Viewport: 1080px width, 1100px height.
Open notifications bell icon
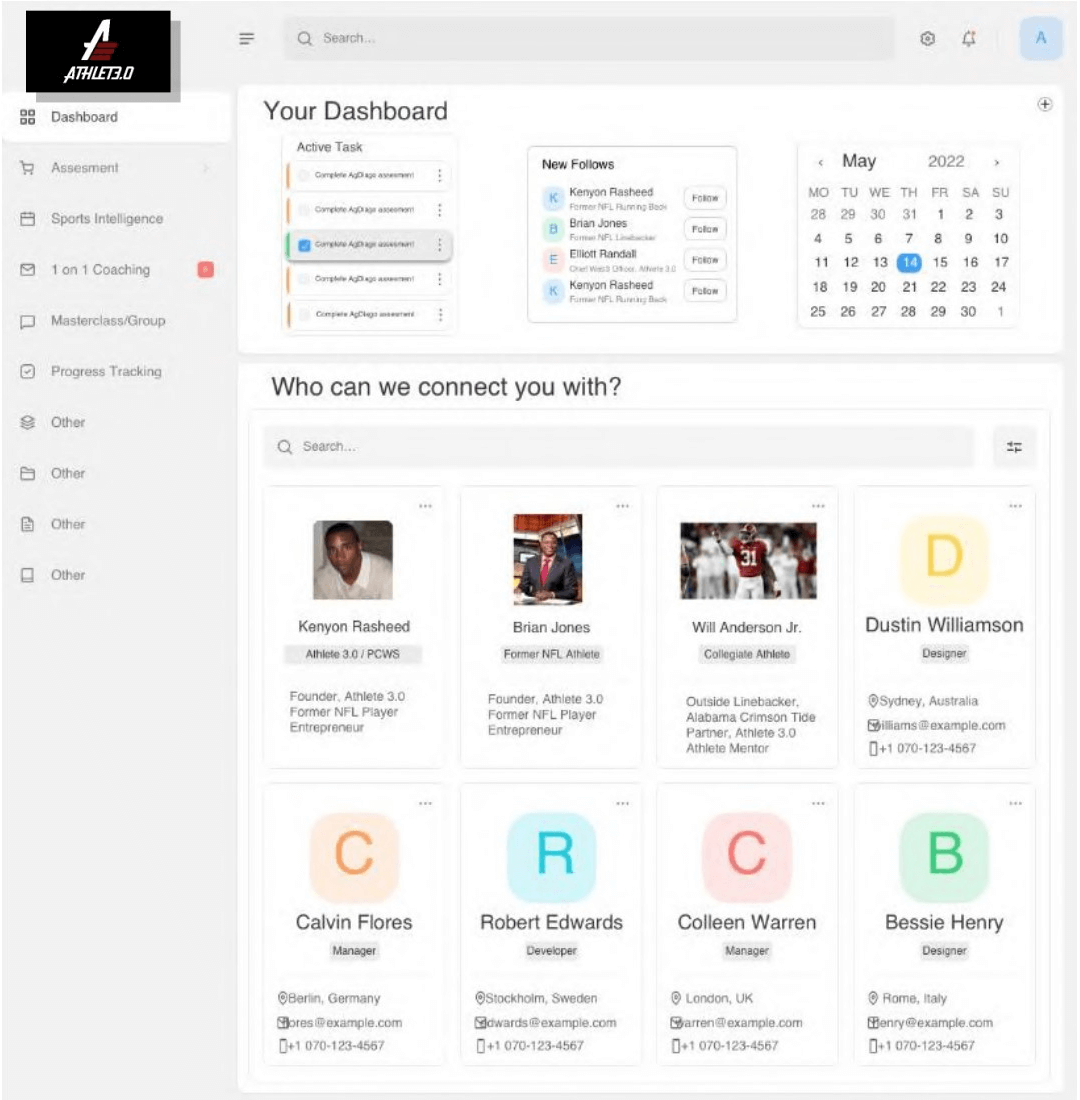(x=968, y=39)
